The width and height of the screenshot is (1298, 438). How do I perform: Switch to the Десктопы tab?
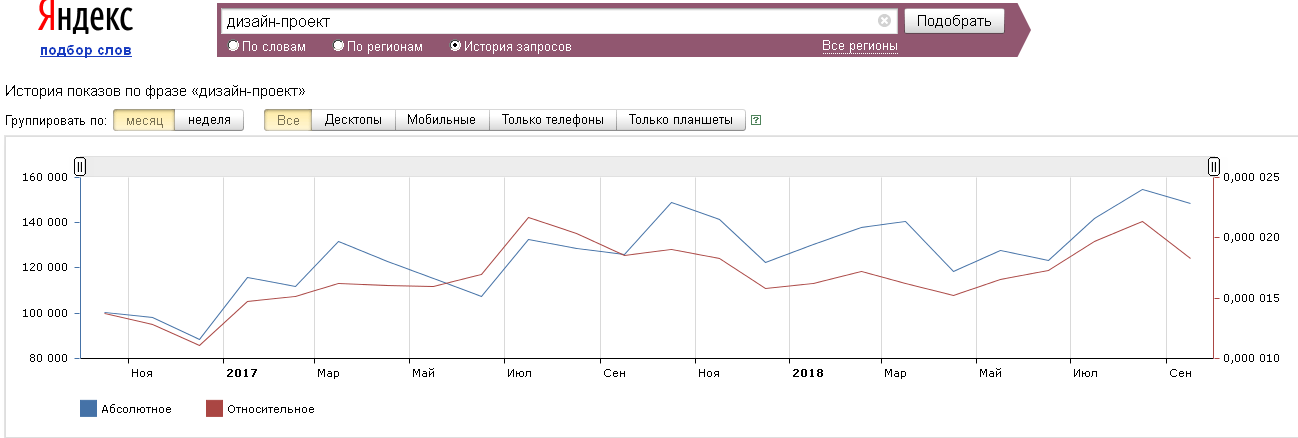tap(353, 120)
